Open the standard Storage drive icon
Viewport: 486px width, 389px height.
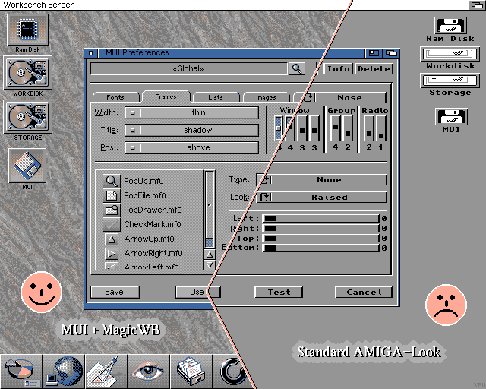click(450, 80)
